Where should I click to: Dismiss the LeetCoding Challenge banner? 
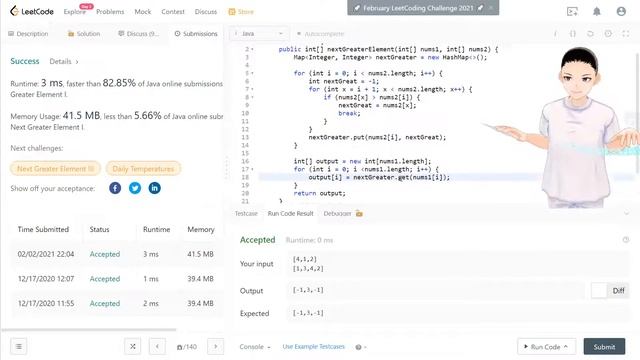[x=491, y=7]
